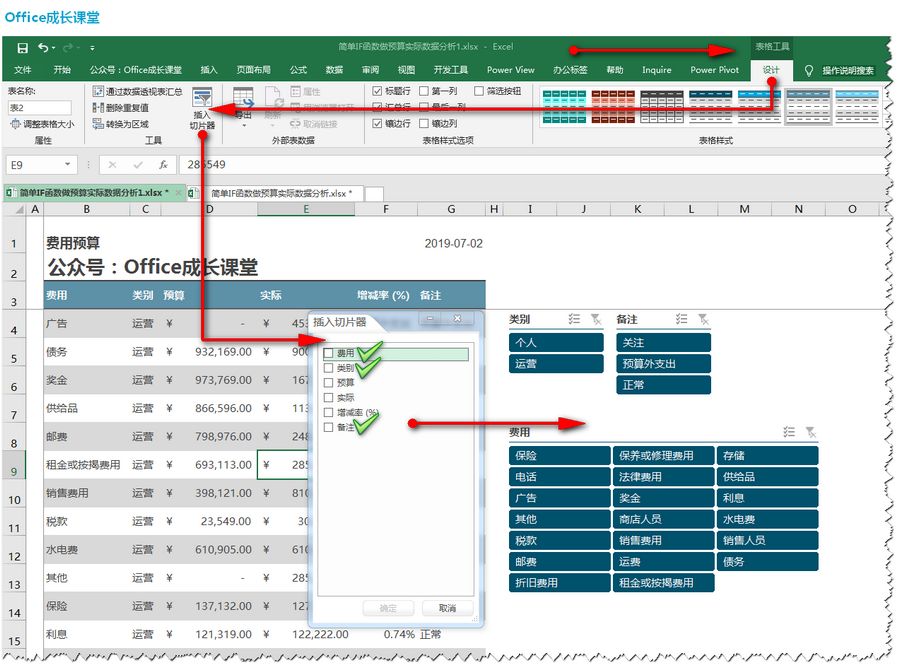Open the Name Box dropdown arrow

tap(67, 165)
